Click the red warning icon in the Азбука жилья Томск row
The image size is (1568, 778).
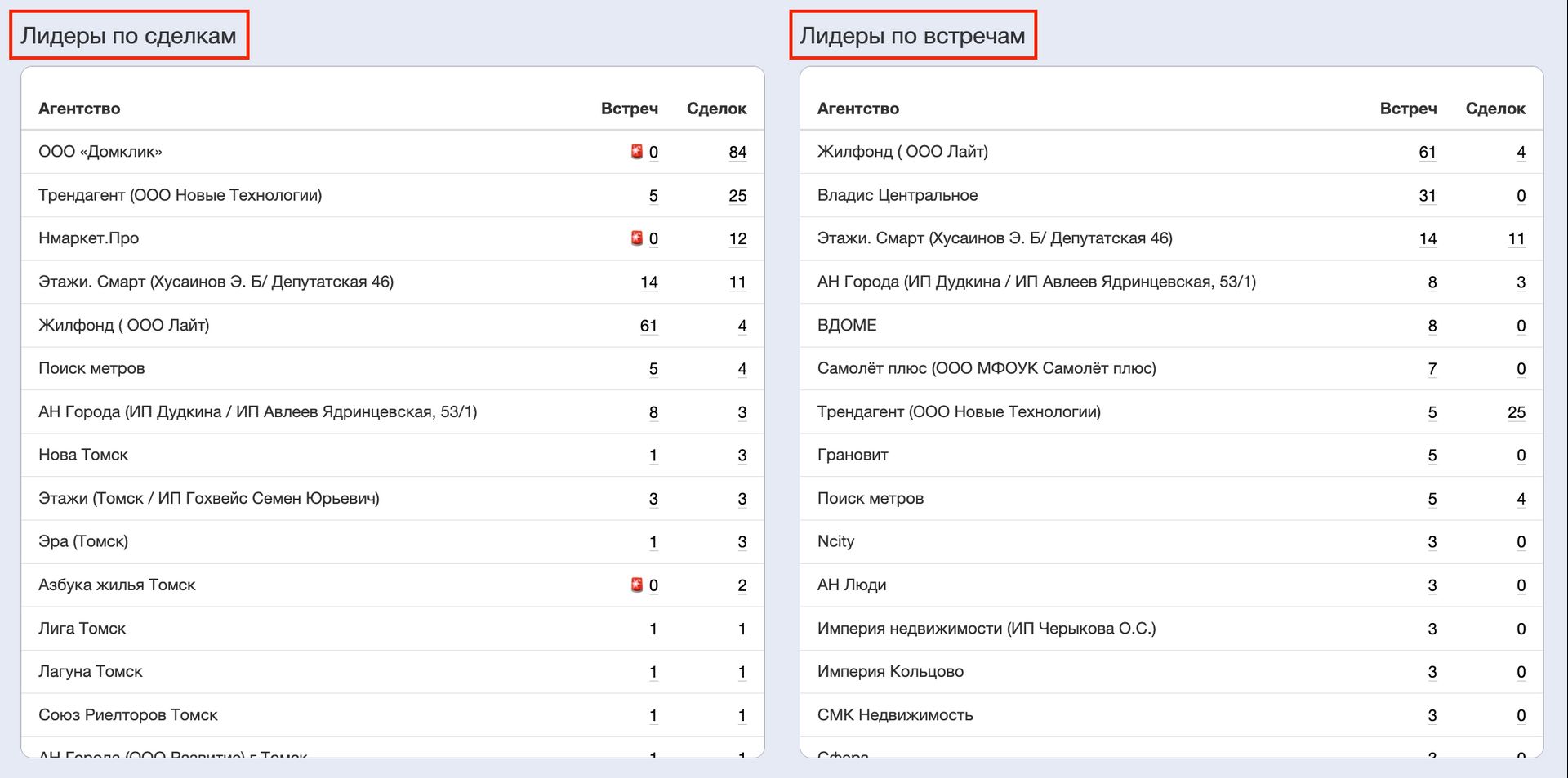[637, 585]
